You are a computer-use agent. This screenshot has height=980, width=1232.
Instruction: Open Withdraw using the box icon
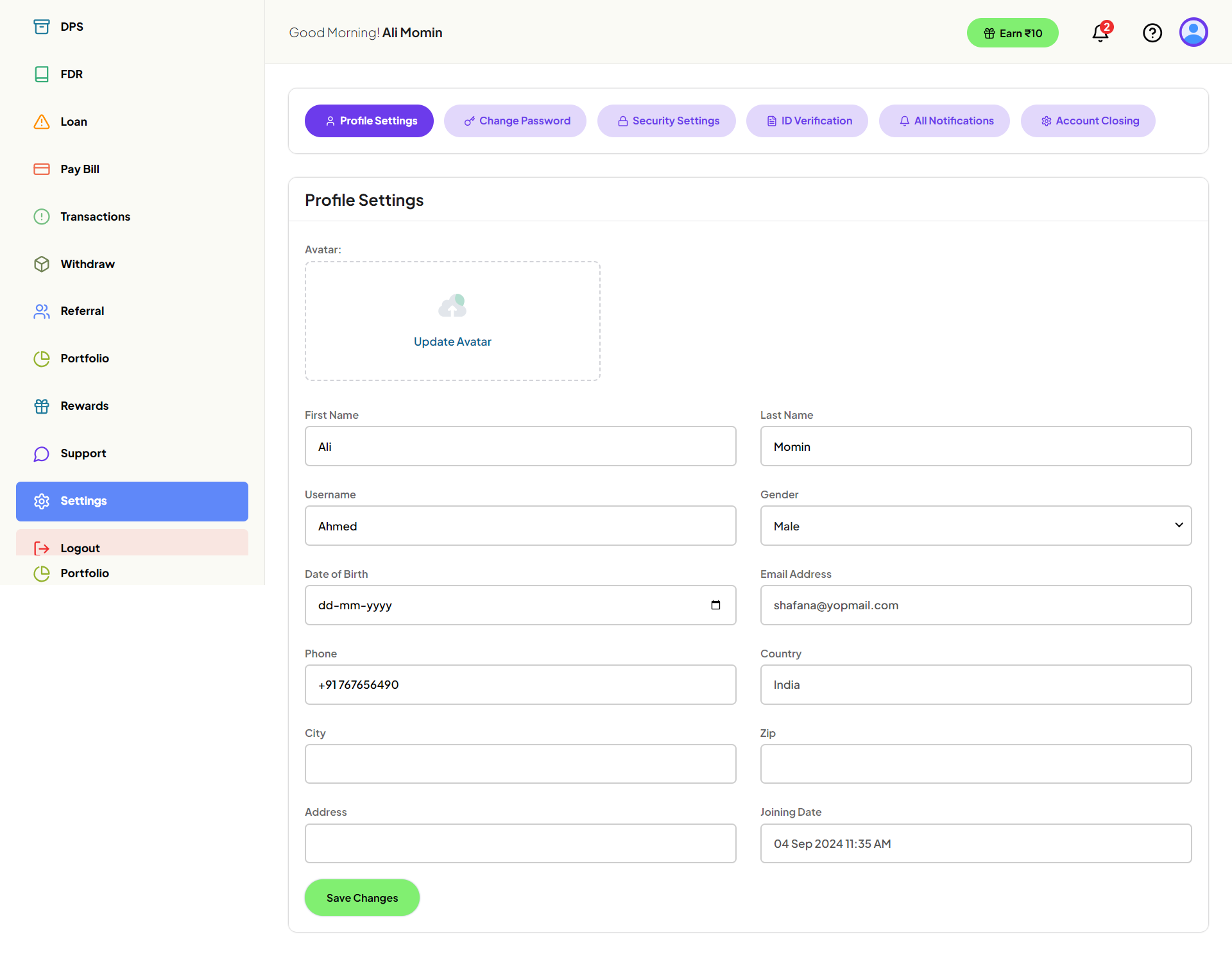coord(42,264)
